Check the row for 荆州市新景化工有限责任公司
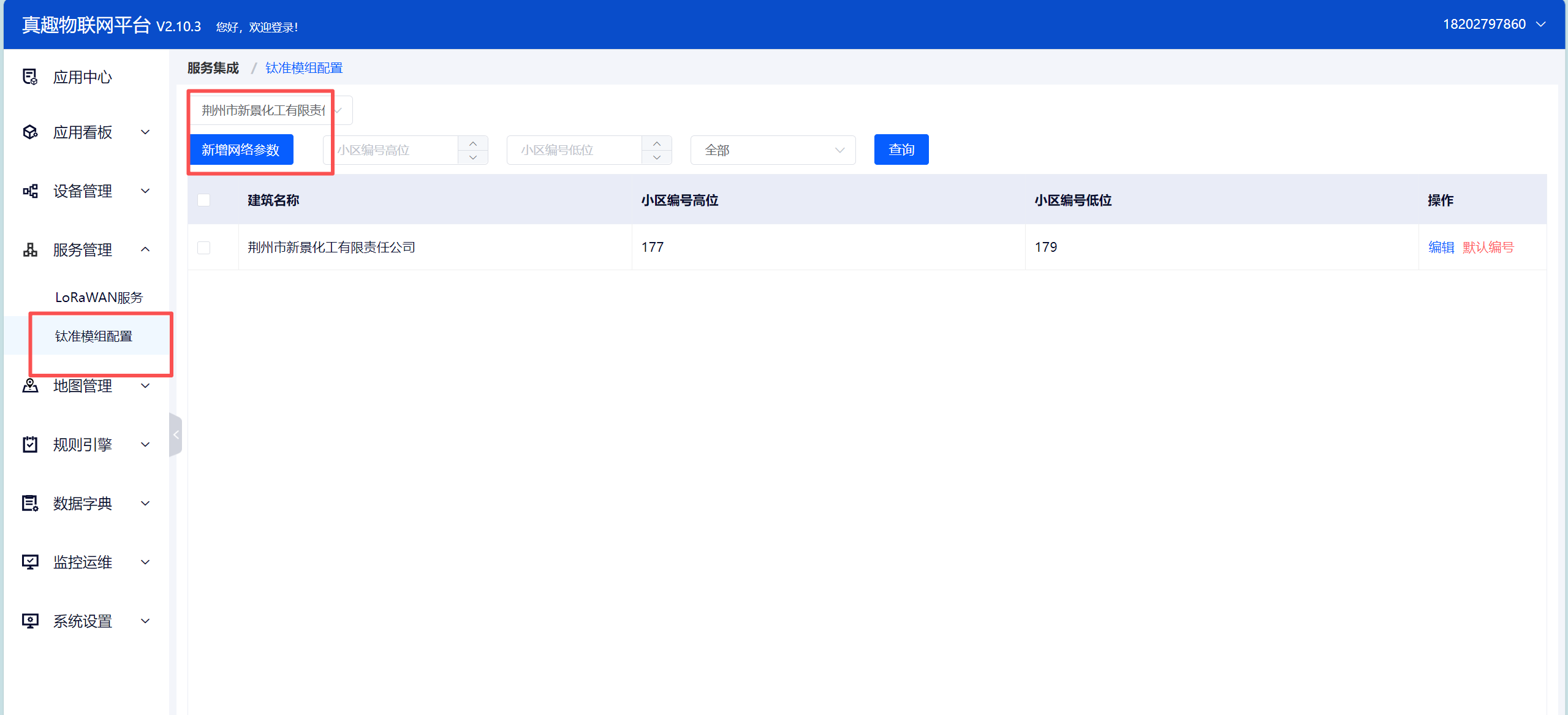Viewport: 1568px width, 715px height. 204,248
